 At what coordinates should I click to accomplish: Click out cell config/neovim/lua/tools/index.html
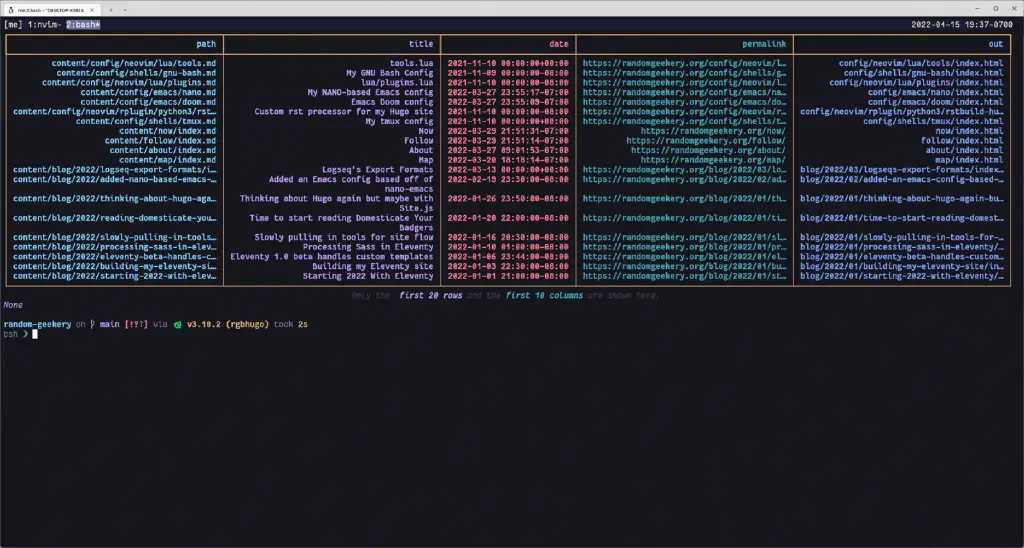pos(921,63)
